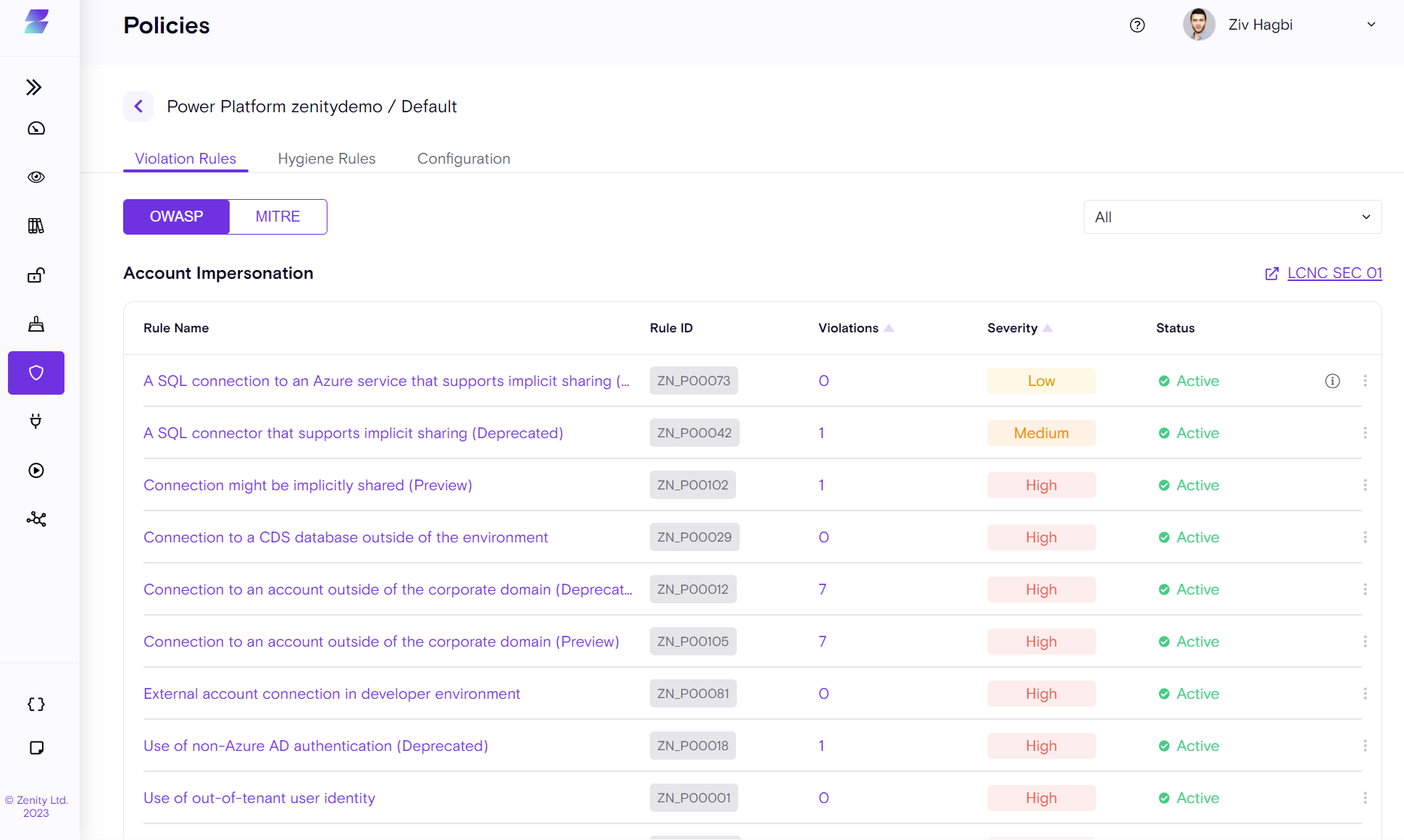Click the eye visibility icon in sidebar

[36, 177]
